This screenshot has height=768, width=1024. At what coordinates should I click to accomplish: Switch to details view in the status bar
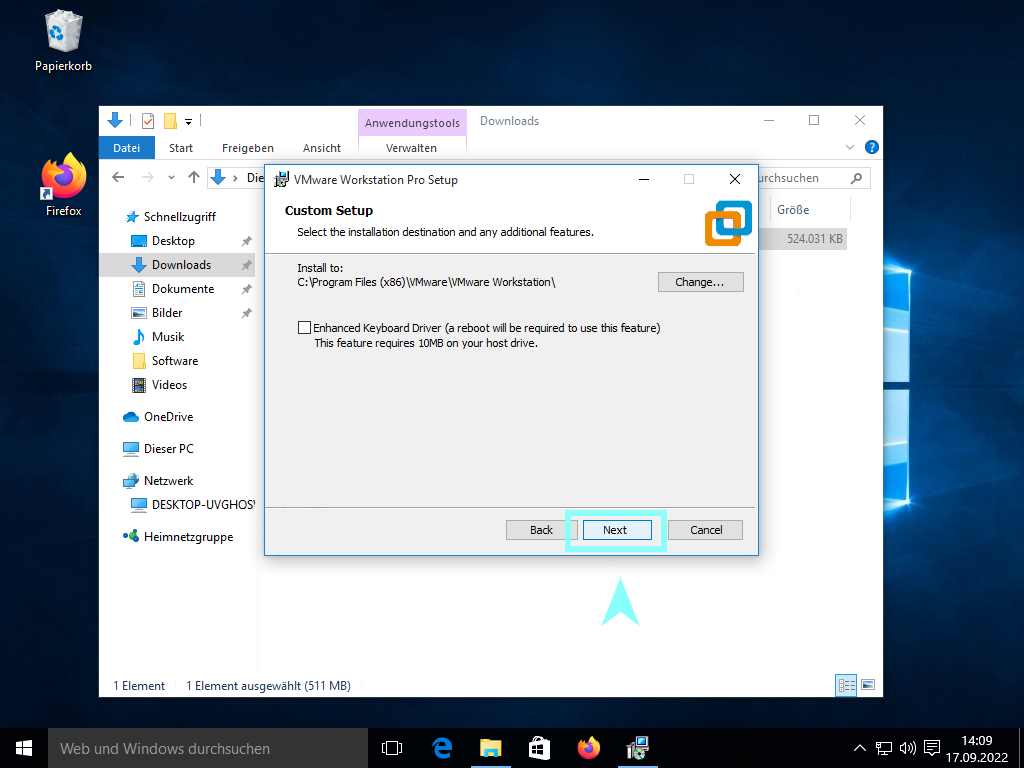(847, 685)
